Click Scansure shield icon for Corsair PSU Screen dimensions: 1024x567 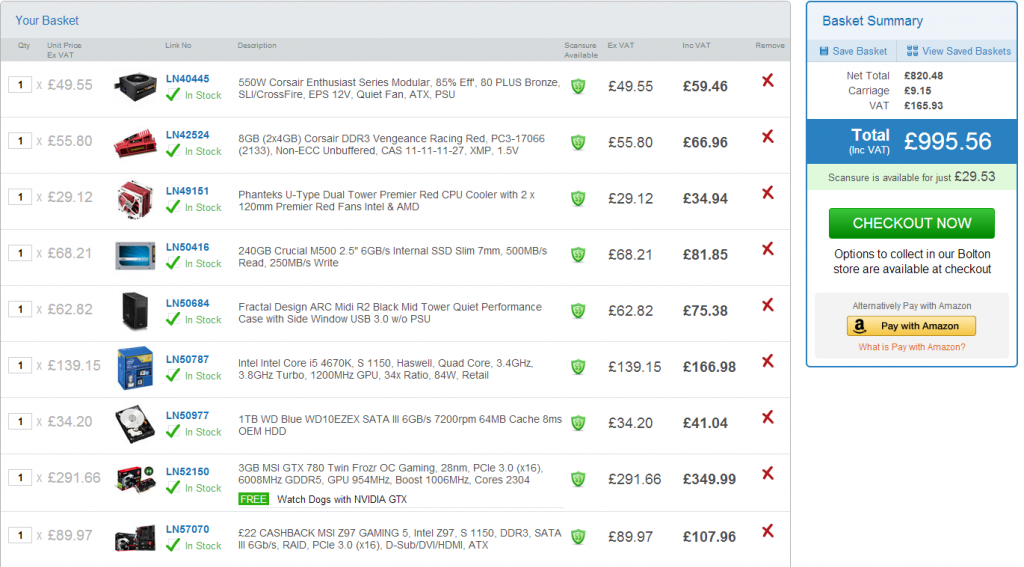(578, 86)
